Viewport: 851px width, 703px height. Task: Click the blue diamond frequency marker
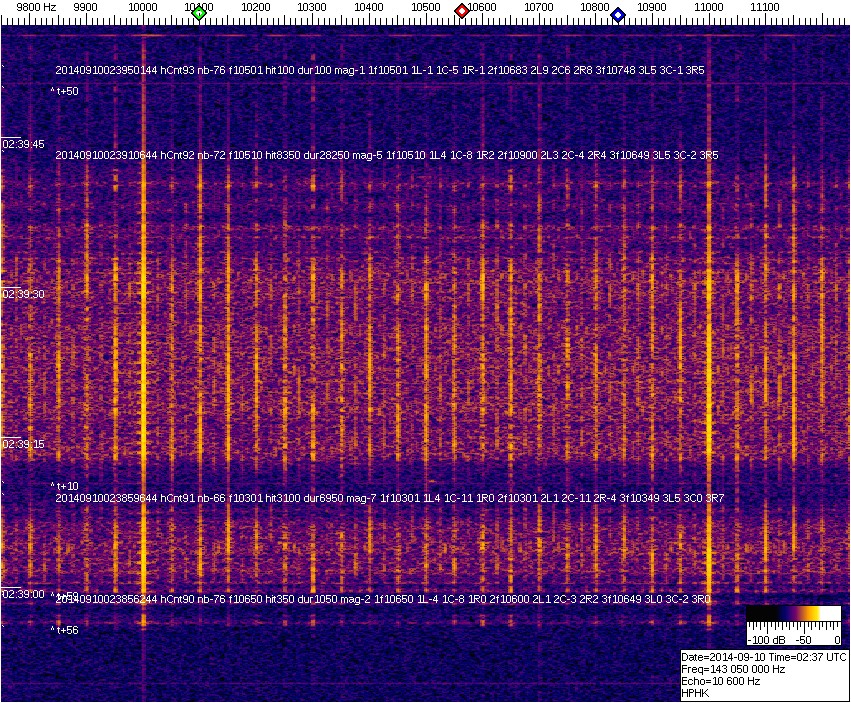[x=618, y=14]
